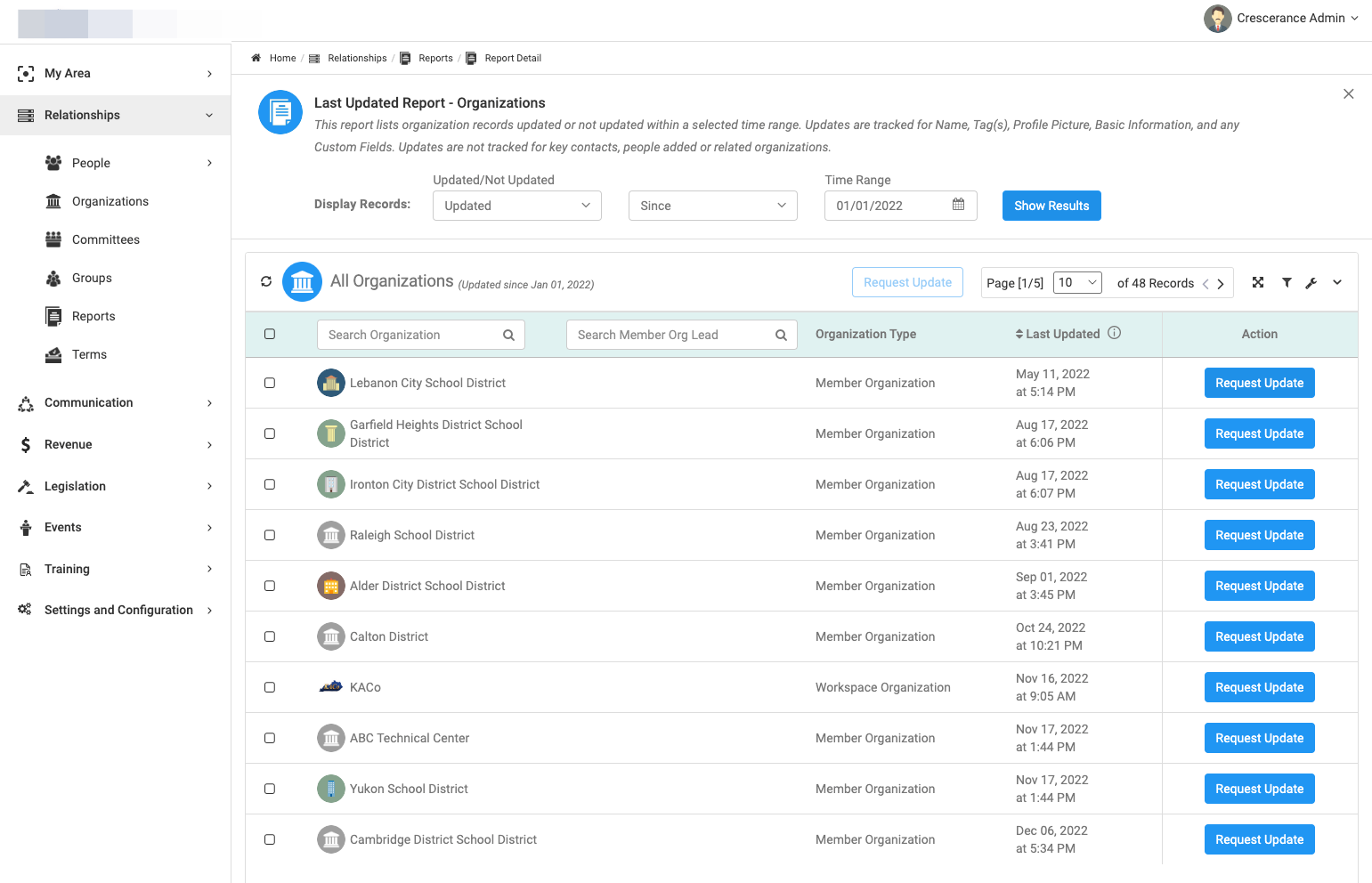This screenshot has width=1372, height=883.
Task: Open Organizations in the sidebar
Action: coord(110,201)
